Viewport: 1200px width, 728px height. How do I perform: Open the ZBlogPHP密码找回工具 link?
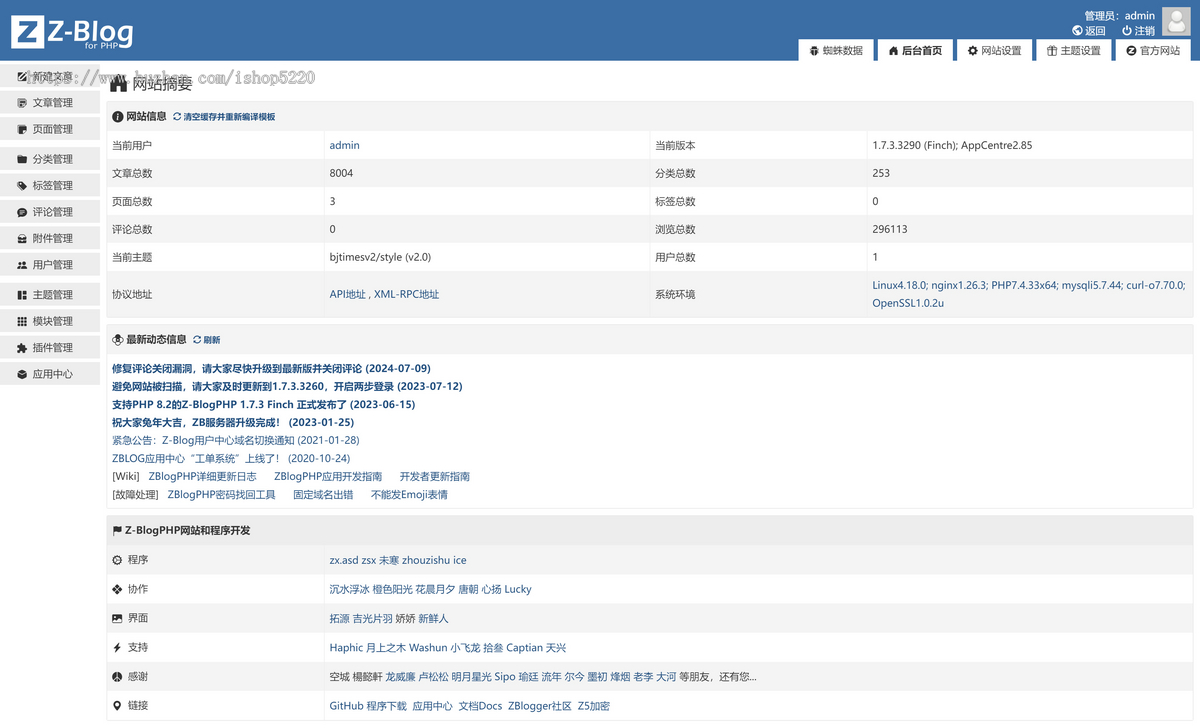[221, 494]
